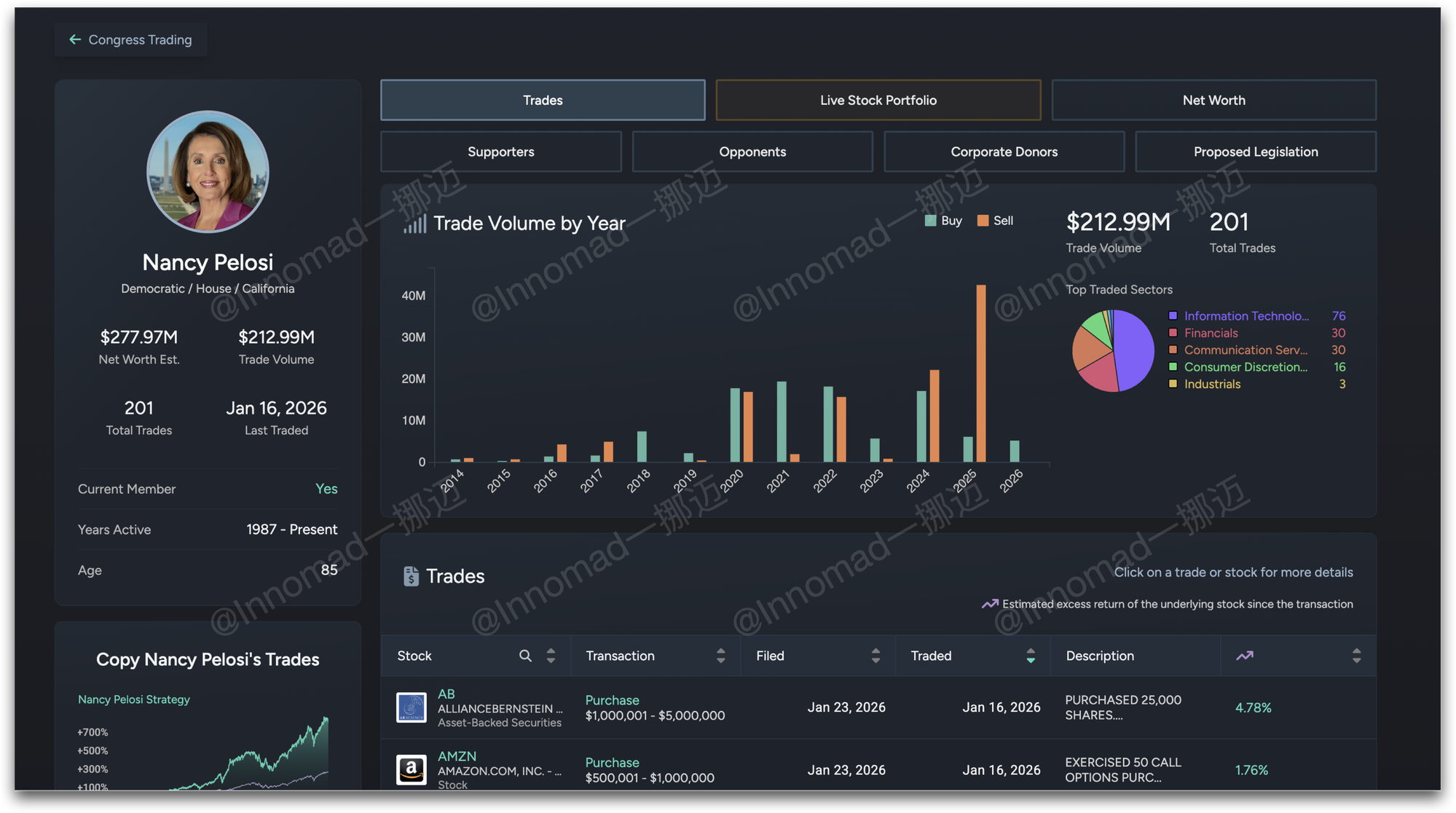Screen dimensions: 1456x813
Task: Click the Amazon stock logo
Action: [411, 769]
